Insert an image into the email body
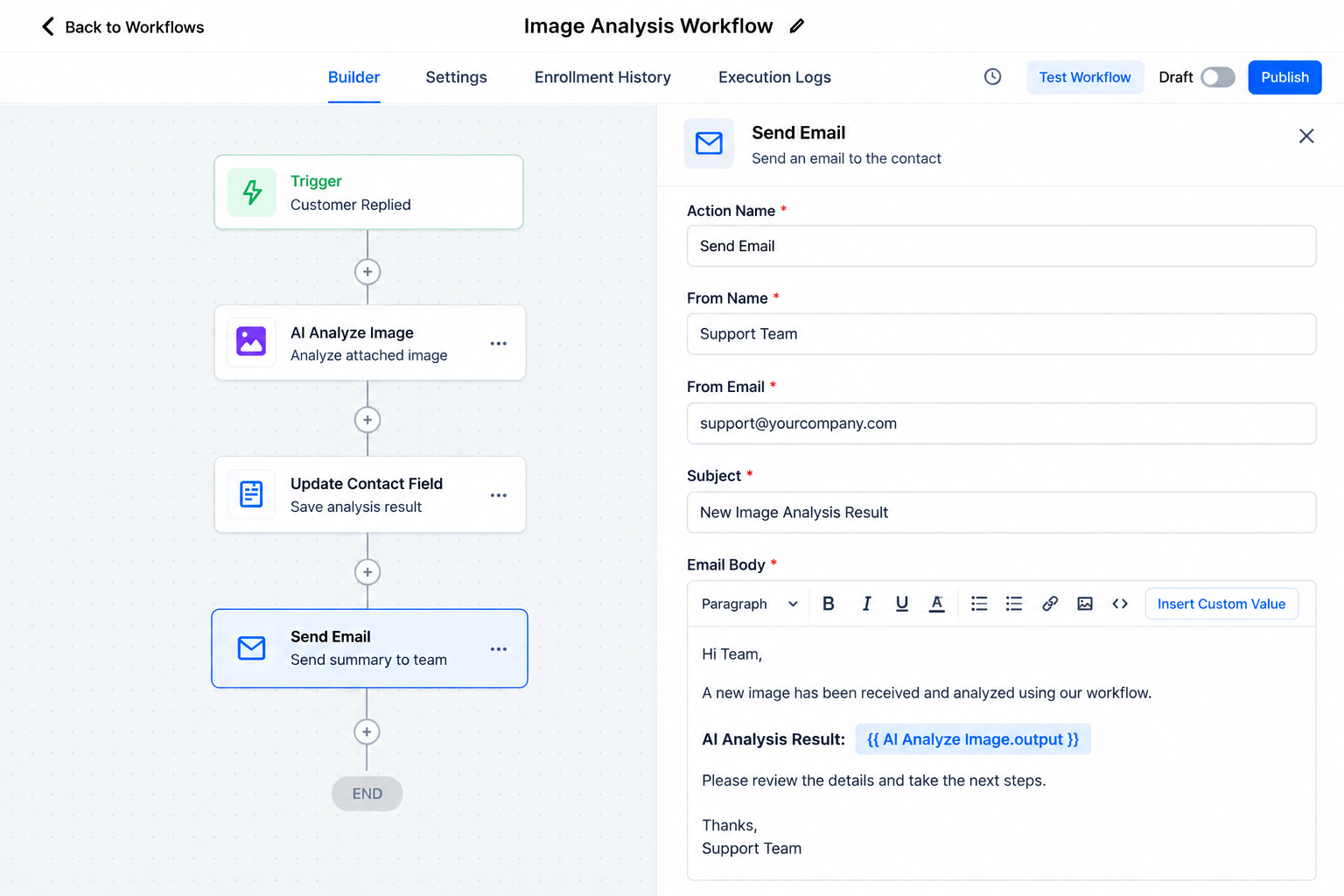The image size is (1344, 896). point(1085,604)
